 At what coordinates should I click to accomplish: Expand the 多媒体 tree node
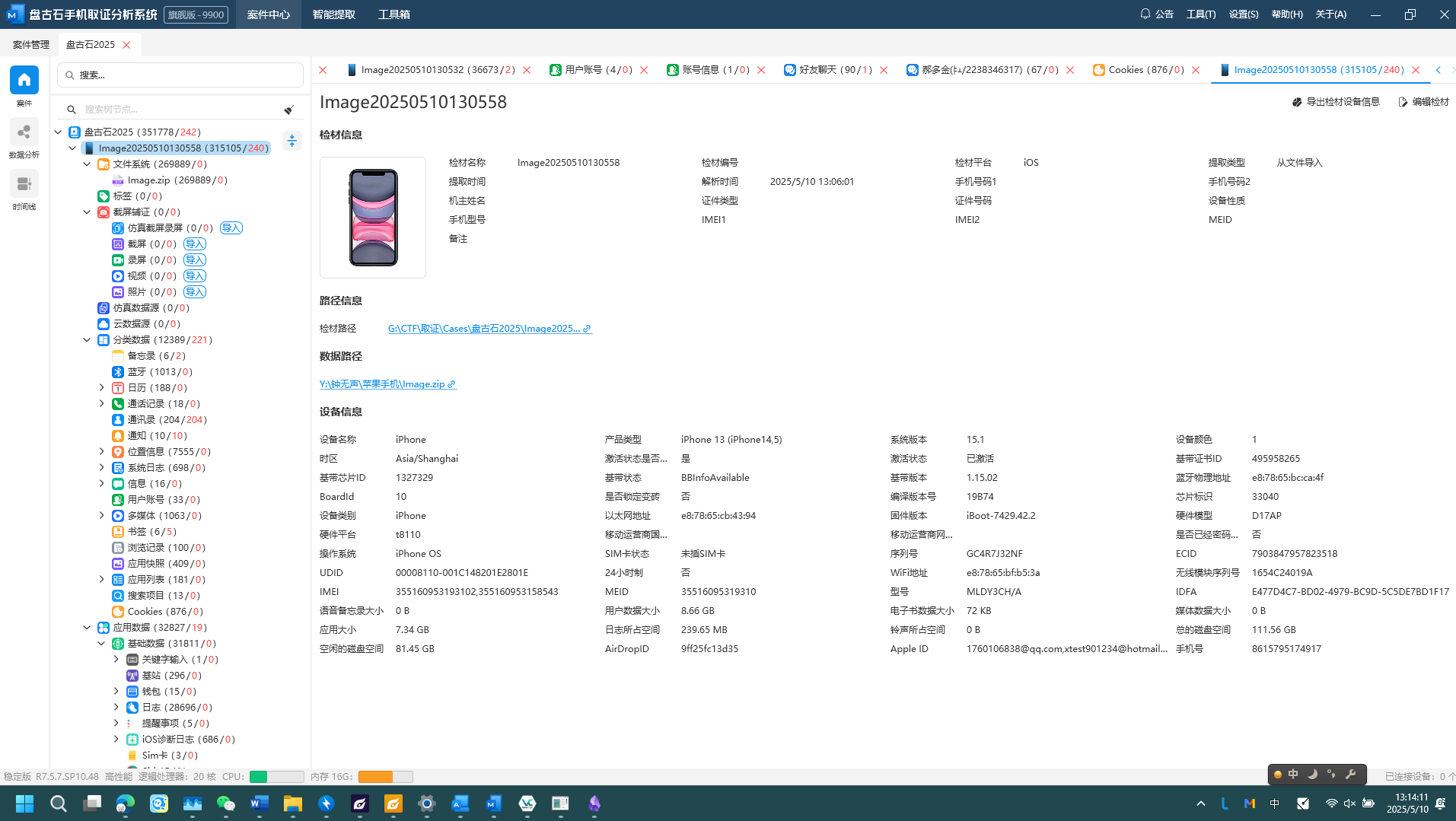(x=101, y=516)
